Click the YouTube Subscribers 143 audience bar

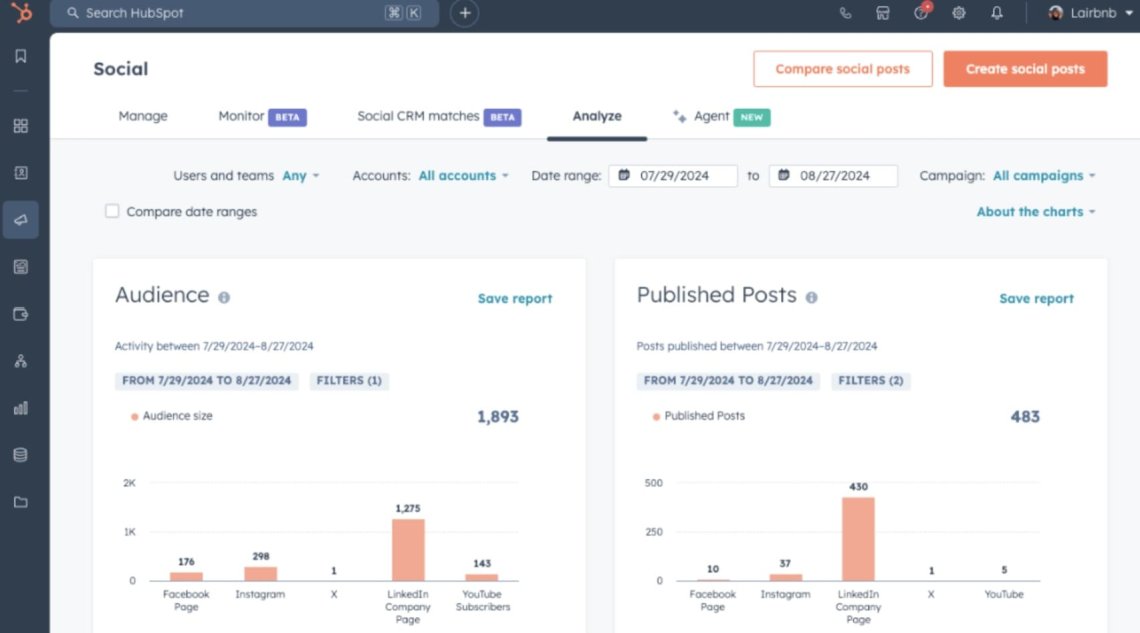coord(481,577)
